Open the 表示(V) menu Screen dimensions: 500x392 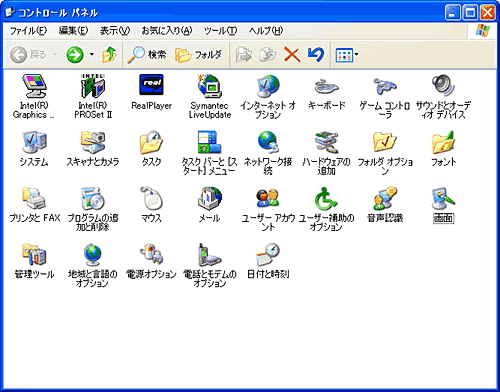coord(115,31)
